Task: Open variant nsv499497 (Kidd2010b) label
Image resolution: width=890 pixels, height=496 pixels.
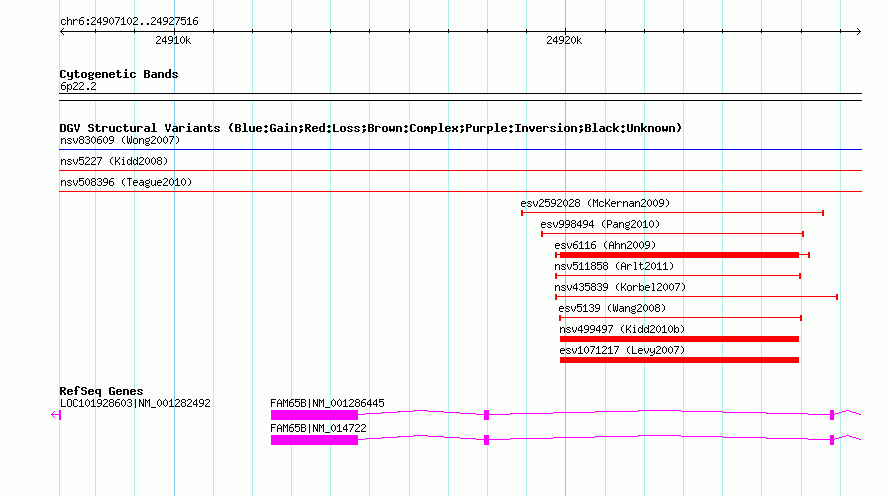Action: click(x=622, y=329)
